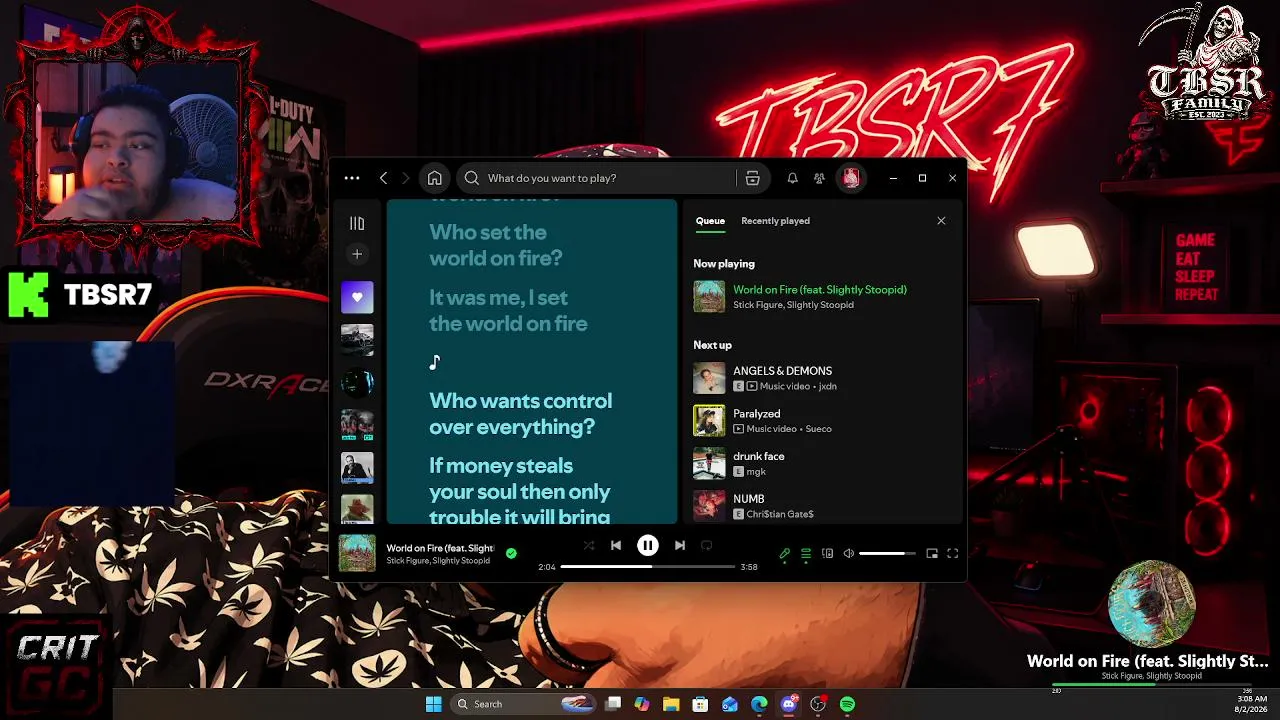Open the Spotify miniplayer
This screenshot has height=720, width=1280.
pos(932,553)
